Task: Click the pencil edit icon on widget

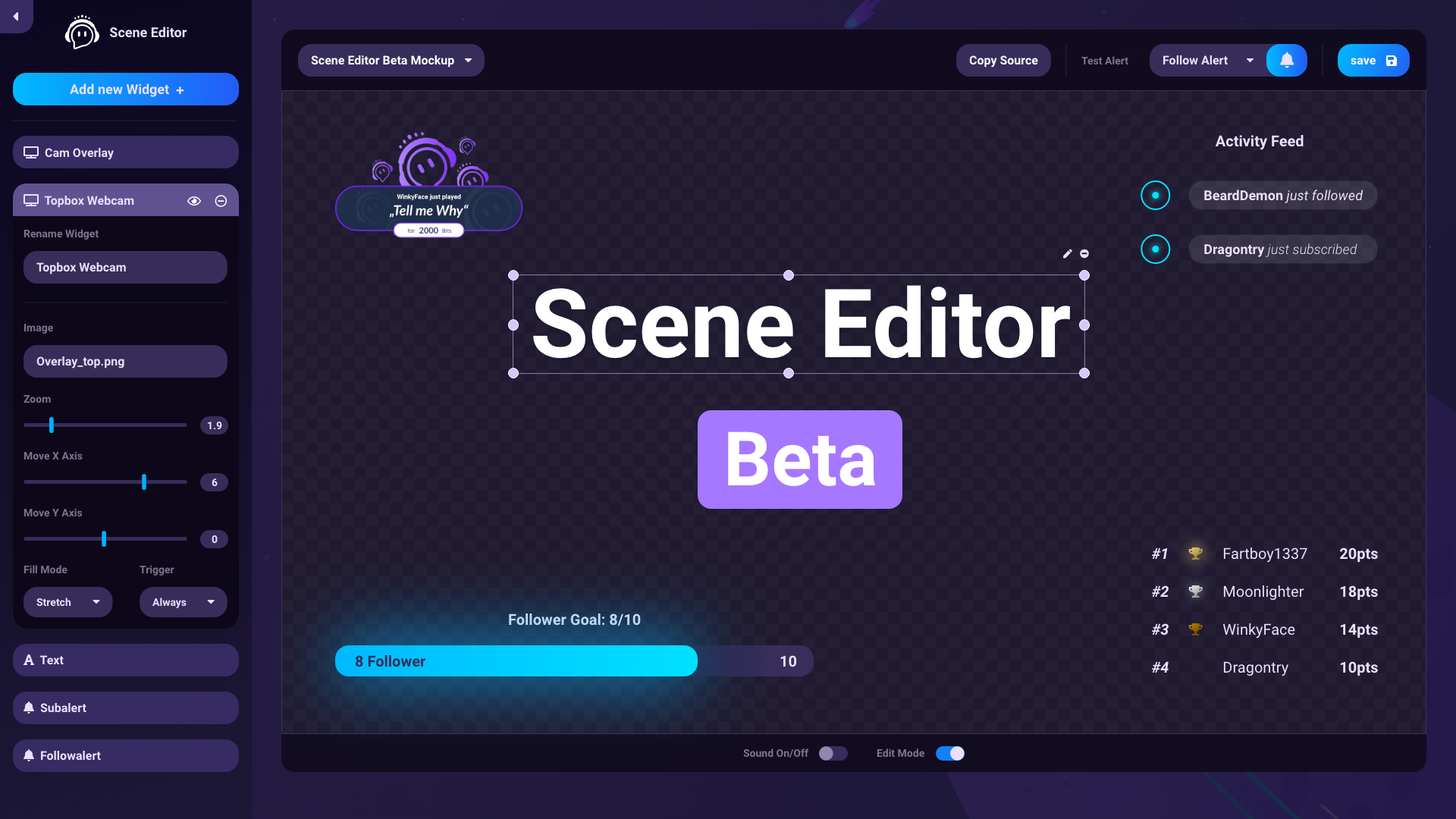Action: 1068,254
